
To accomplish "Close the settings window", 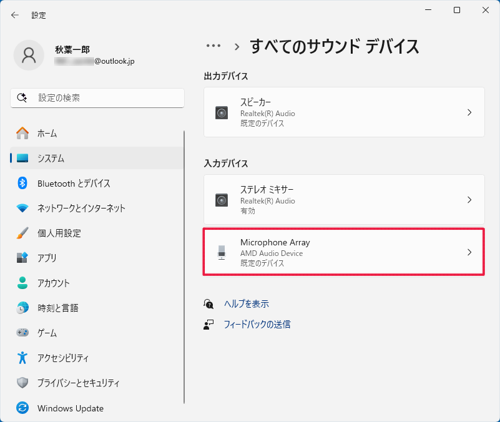I will 486,10.
